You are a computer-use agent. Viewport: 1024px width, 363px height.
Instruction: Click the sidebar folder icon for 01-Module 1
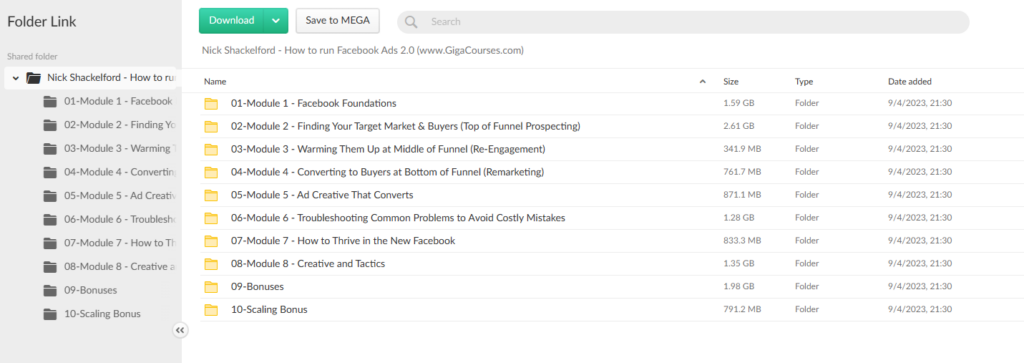50,101
